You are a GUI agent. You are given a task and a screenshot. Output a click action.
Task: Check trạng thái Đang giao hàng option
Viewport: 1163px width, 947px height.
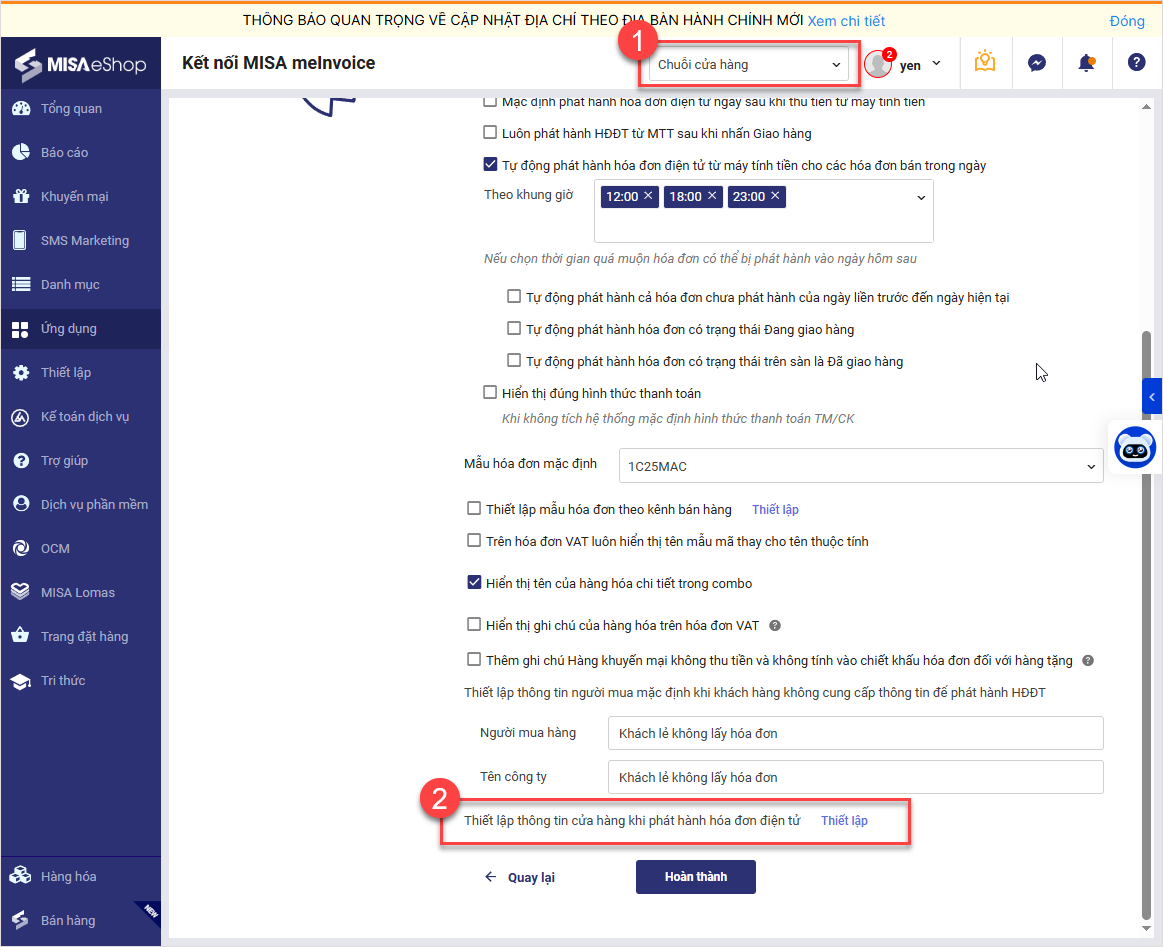[514, 329]
